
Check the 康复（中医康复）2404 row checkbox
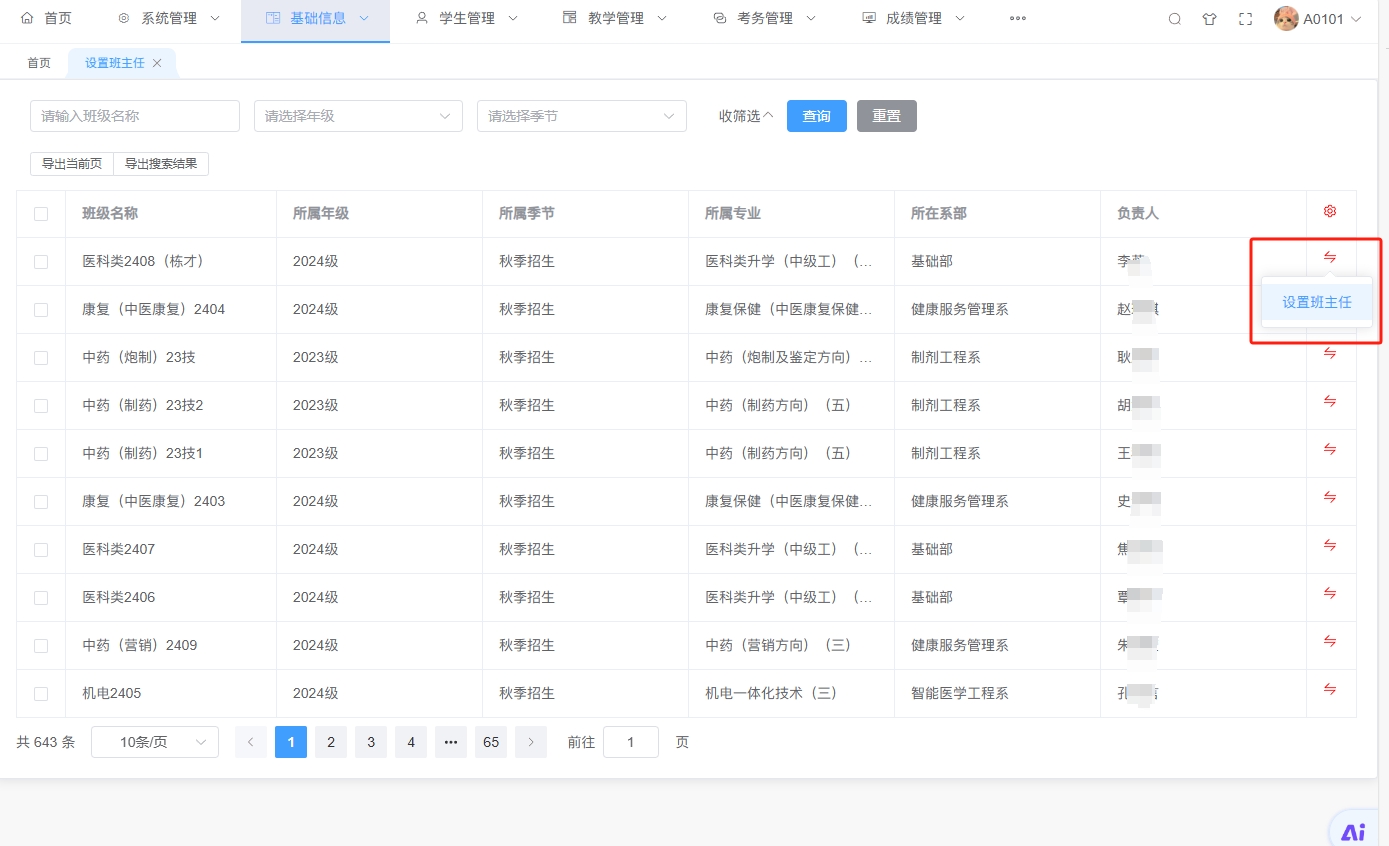click(x=41, y=310)
